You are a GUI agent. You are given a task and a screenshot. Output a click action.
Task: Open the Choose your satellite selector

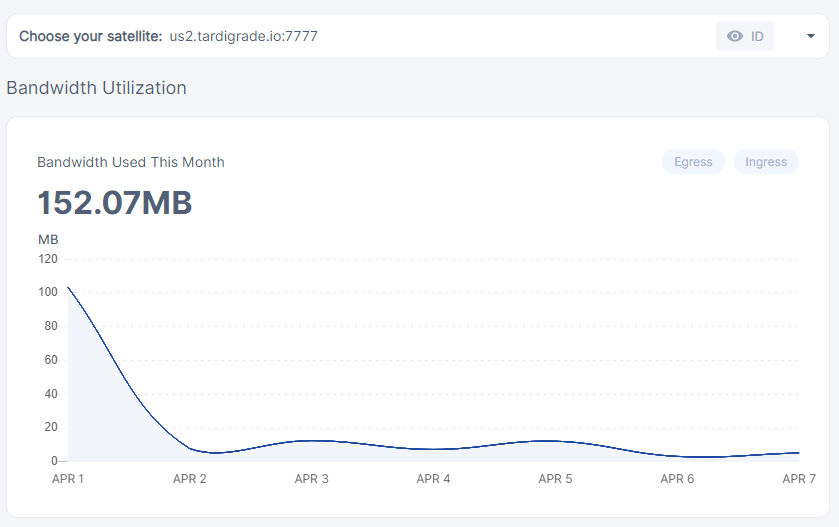tap(418, 36)
